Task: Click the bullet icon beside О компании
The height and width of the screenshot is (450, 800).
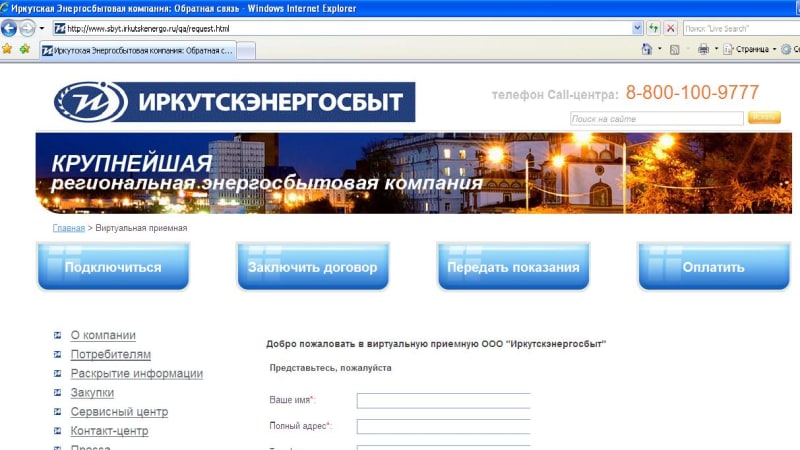Action: (x=57, y=335)
